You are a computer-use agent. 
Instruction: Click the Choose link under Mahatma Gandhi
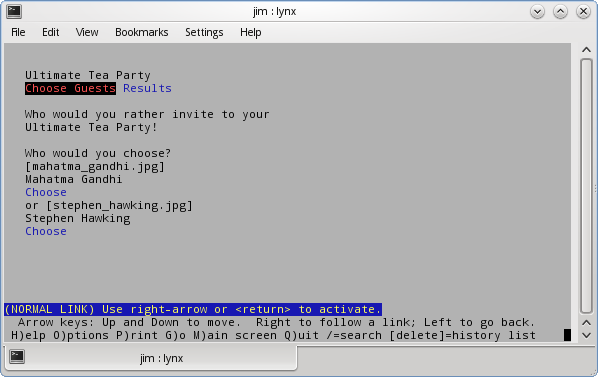pyautogui.click(x=46, y=192)
